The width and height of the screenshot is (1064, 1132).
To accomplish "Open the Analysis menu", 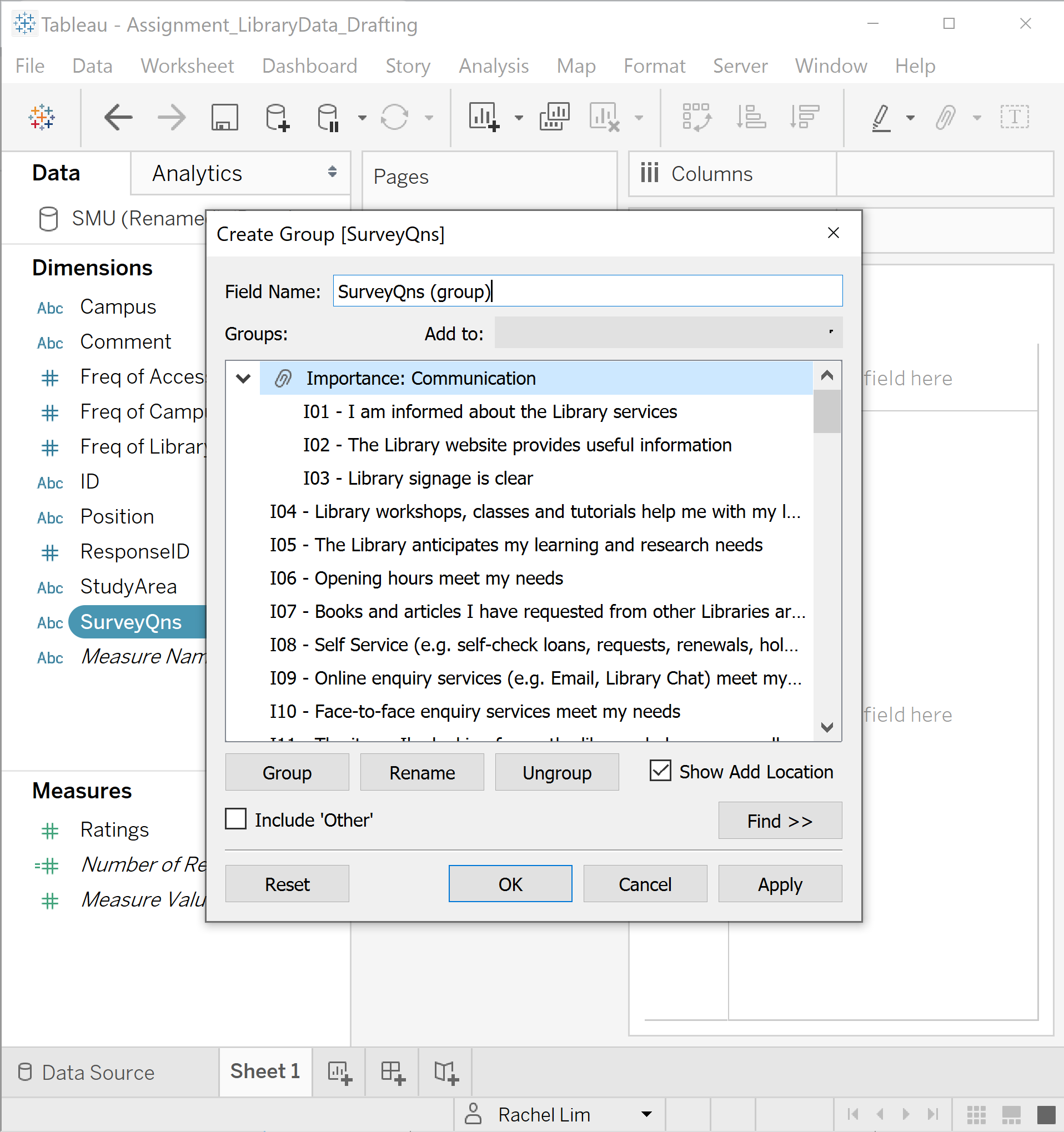I will click(x=494, y=66).
